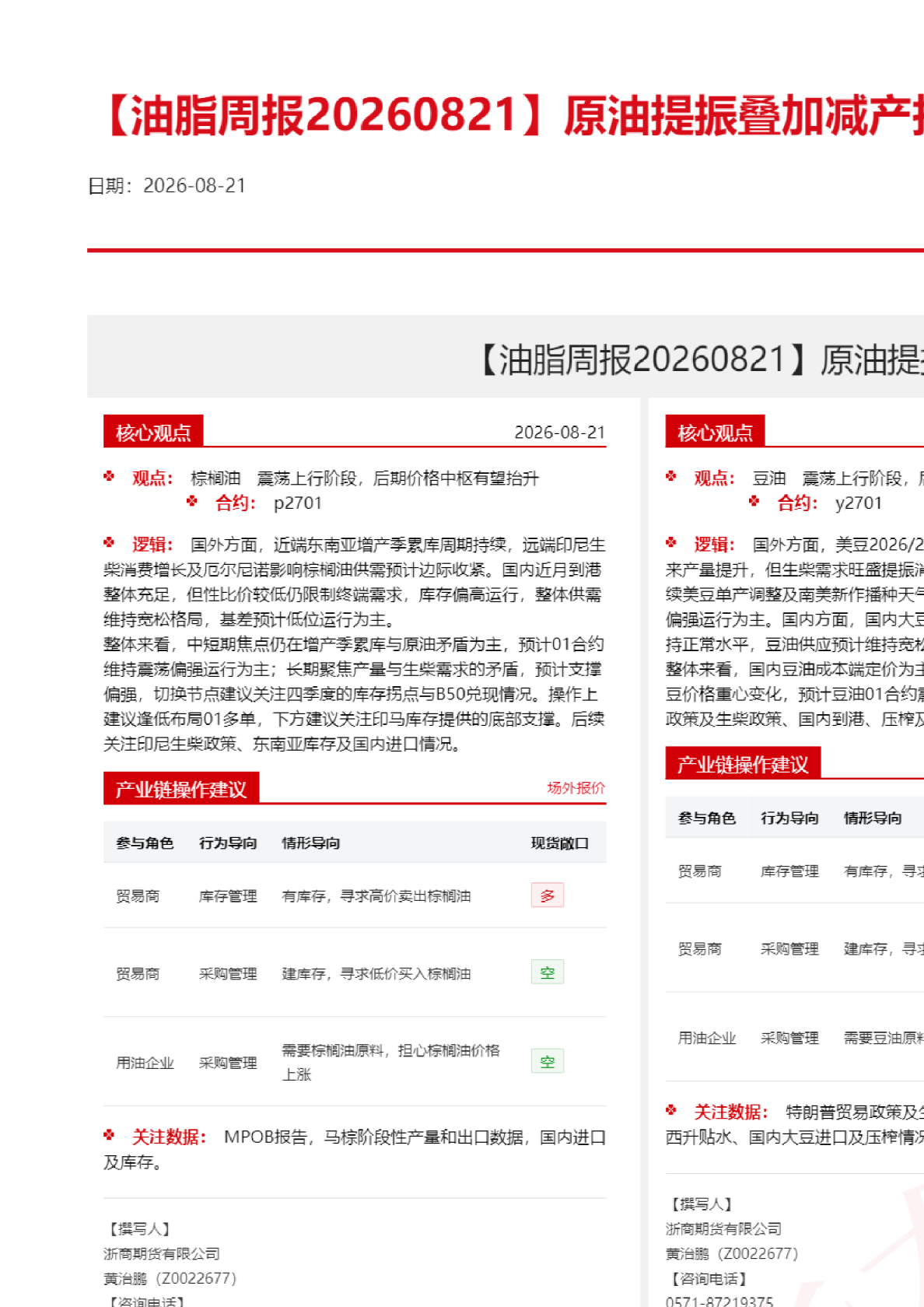This screenshot has height=1307, width=924.
Task: Click 库存管理 cell in the palm oil table
Action: (x=228, y=896)
